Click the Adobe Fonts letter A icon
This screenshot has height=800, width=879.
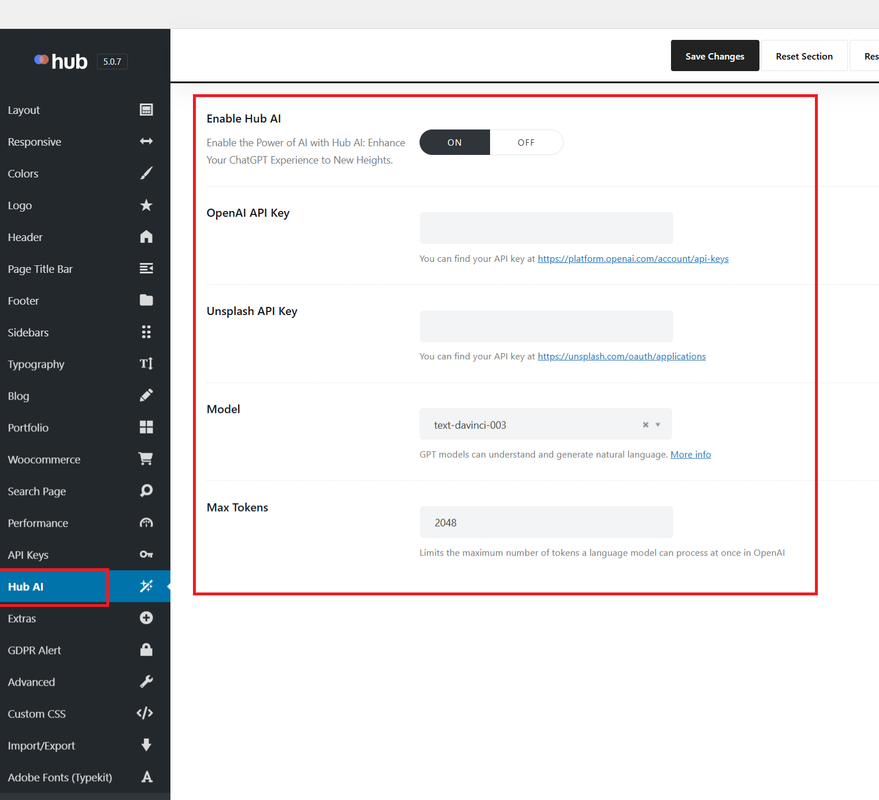tap(147, 777)
